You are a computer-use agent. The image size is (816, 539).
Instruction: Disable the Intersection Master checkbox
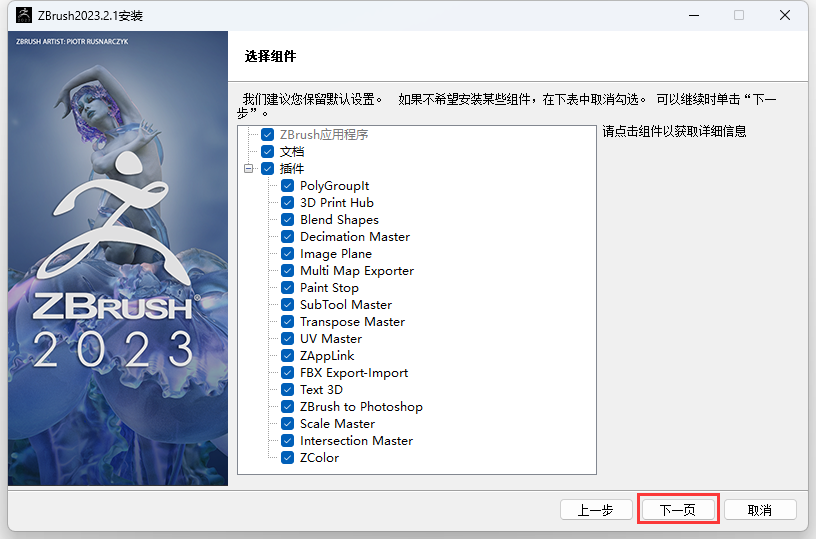[x=287, y=441]
